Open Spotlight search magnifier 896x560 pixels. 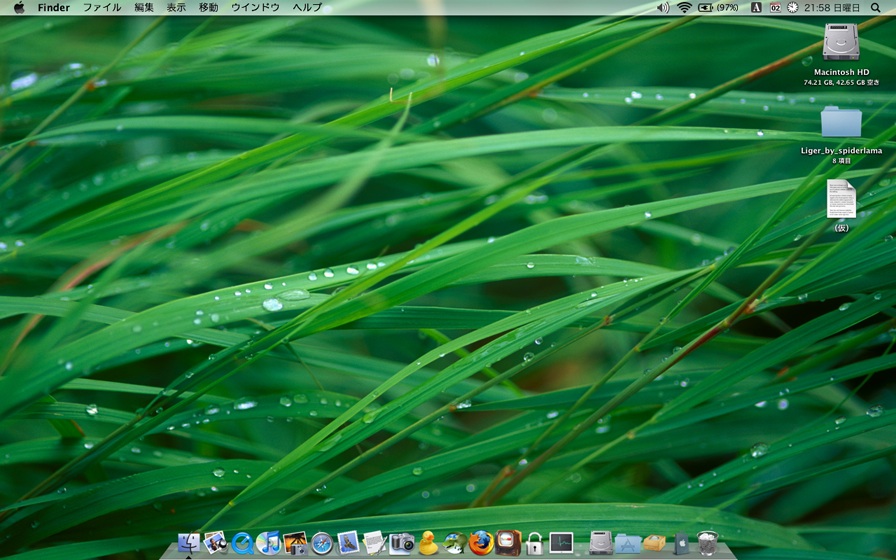[875, 7]
